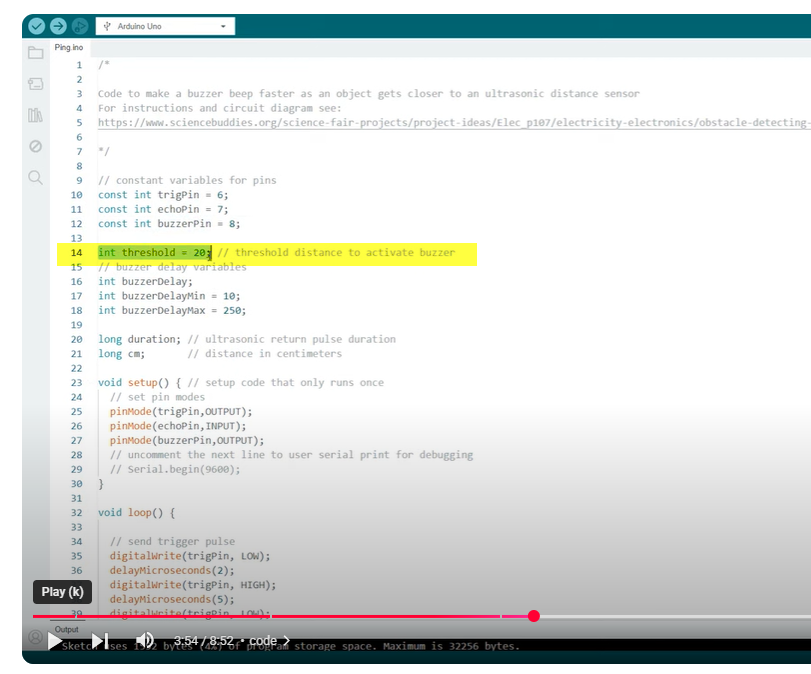Click 'delayMicroseconds(2);' line
The height and width of the screenshot is (674, 811).
(x=172, y=571)
